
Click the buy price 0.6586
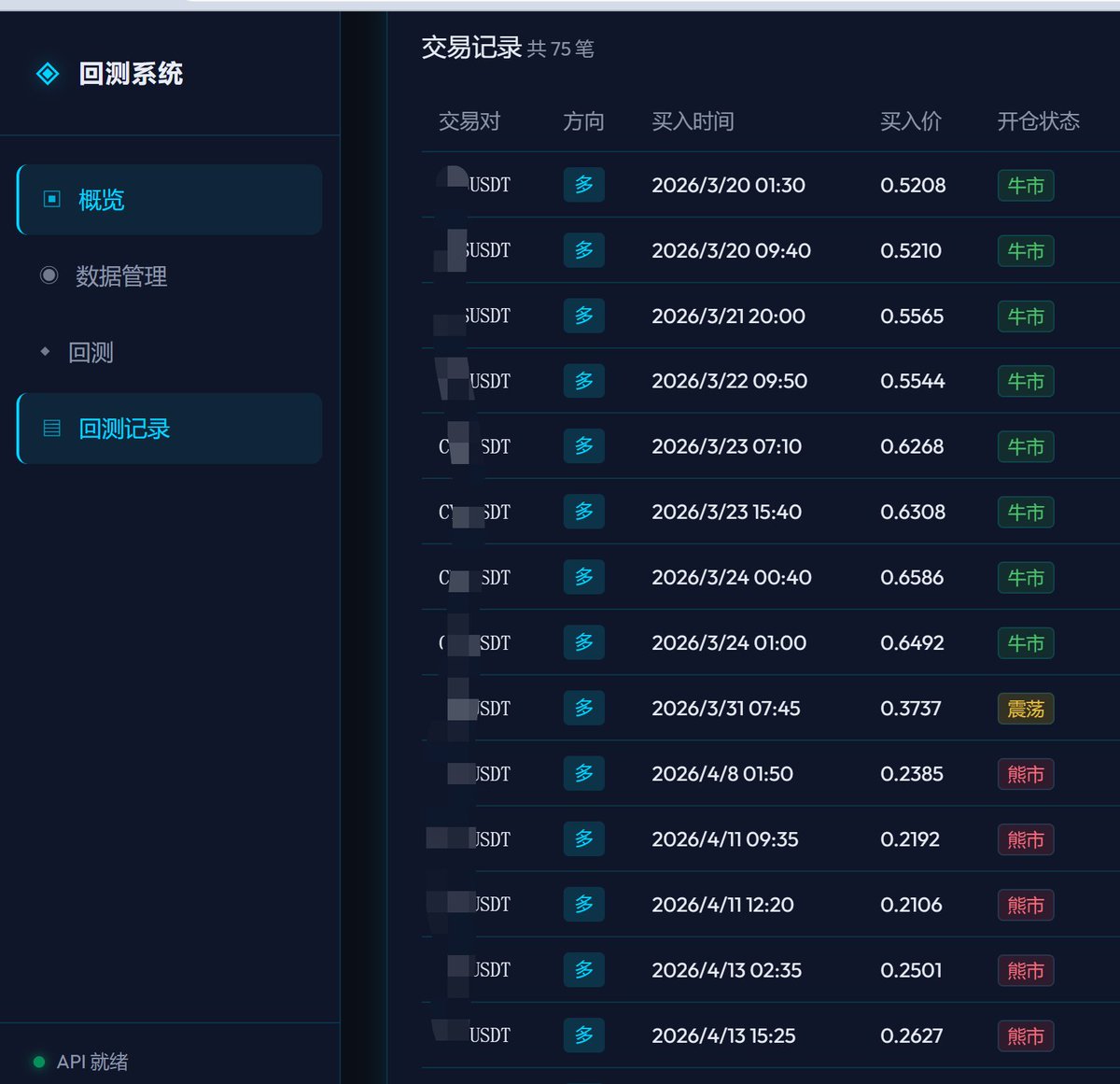(x=912, y=577)
